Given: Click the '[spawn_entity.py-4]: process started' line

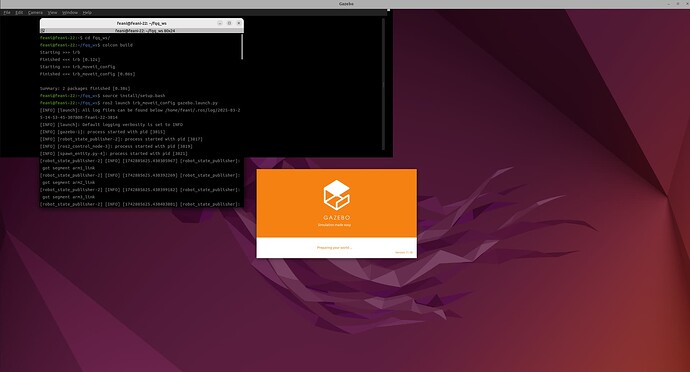Looking at the screenshot, I should [x=114, y=154].
